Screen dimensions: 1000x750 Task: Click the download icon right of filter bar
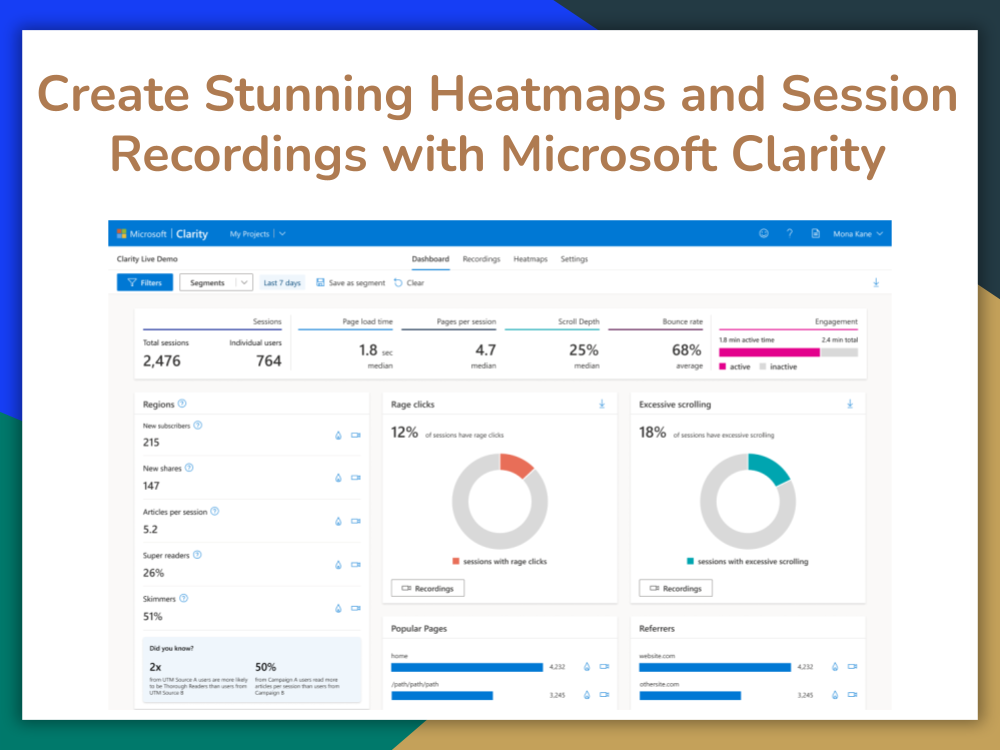876,283
